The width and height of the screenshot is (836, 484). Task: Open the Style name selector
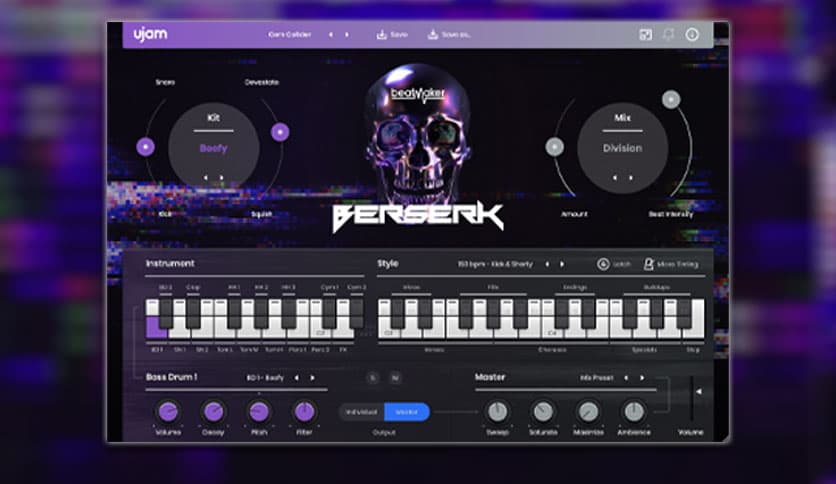[495, 264]
